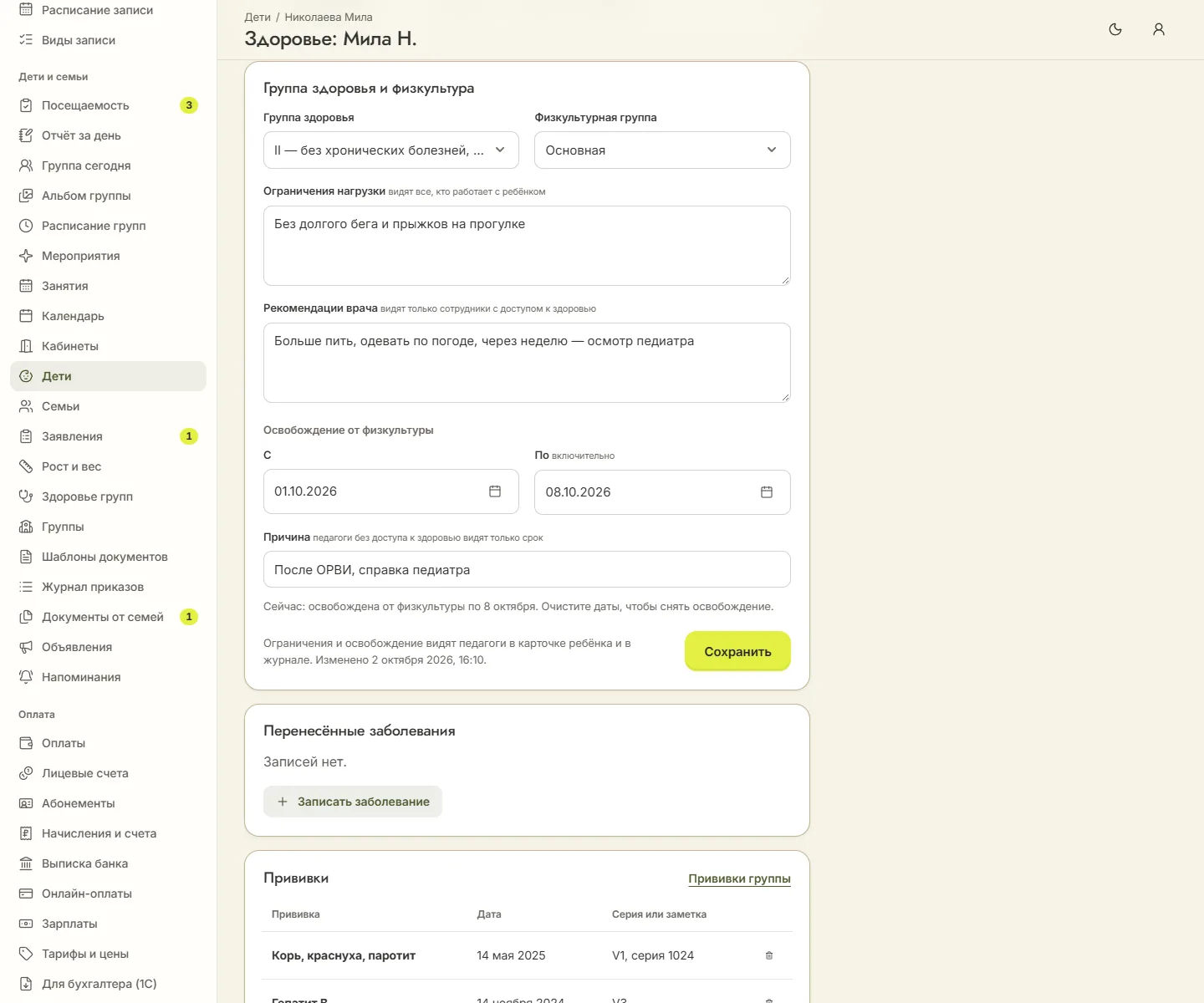Open the user profile icon
The width and height of the screenshot is (1204, 1003).
coord(1159,29)
